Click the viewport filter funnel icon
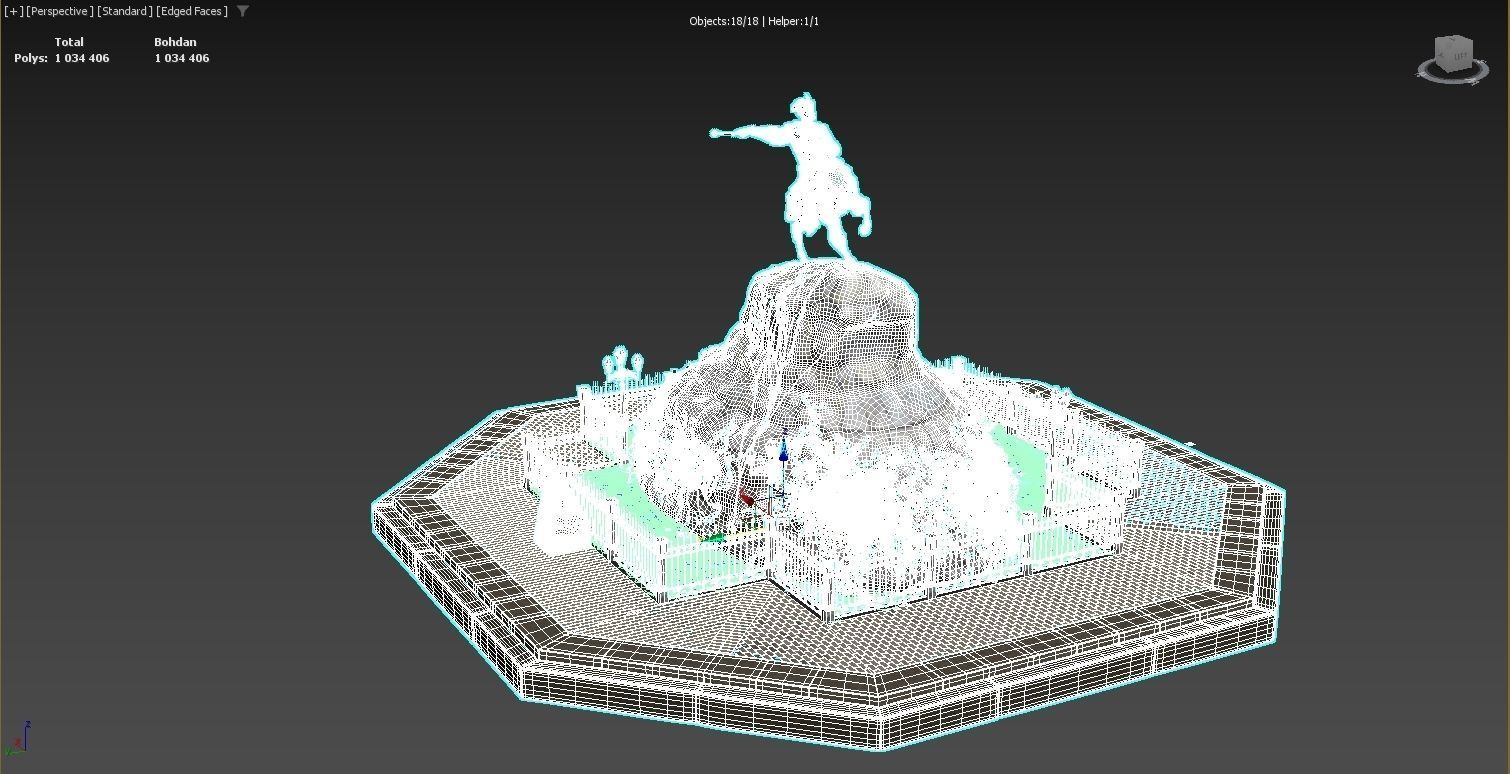 243,11
